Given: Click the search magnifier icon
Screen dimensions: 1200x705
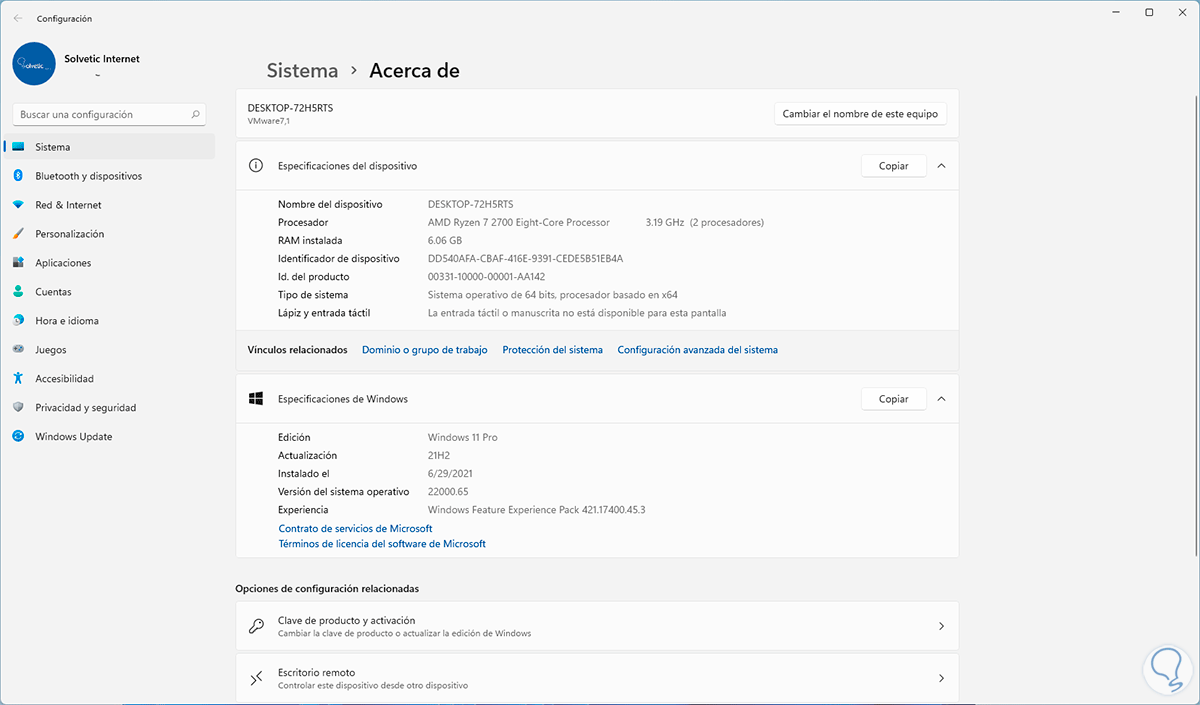Looking at the screenshot, I should pyautogui.click(x=196, y=115).
